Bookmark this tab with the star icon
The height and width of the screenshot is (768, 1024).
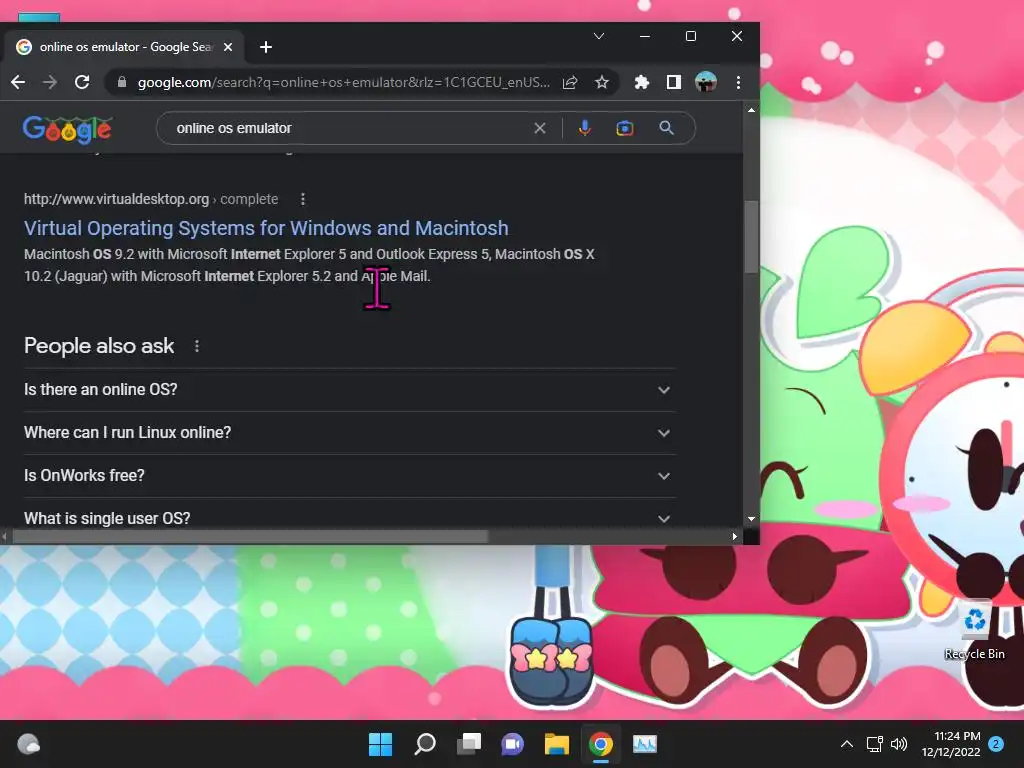[601, 82]
